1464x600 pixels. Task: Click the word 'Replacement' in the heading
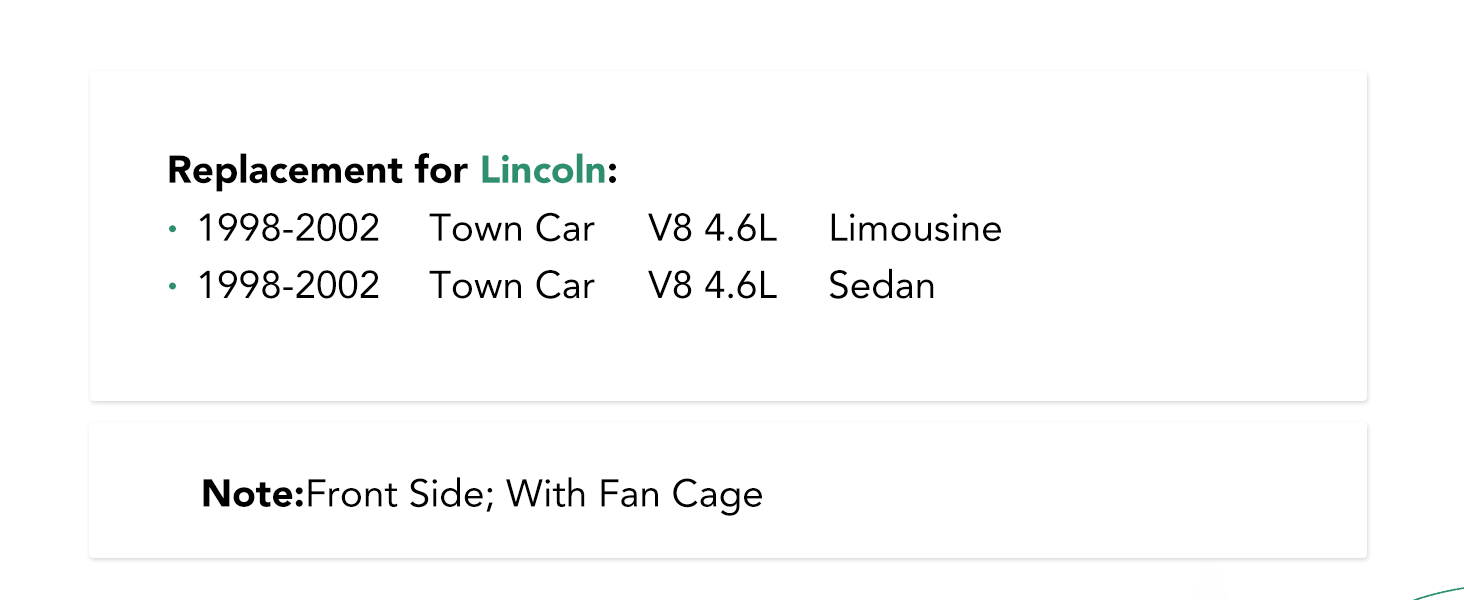(x=286, y=171)
